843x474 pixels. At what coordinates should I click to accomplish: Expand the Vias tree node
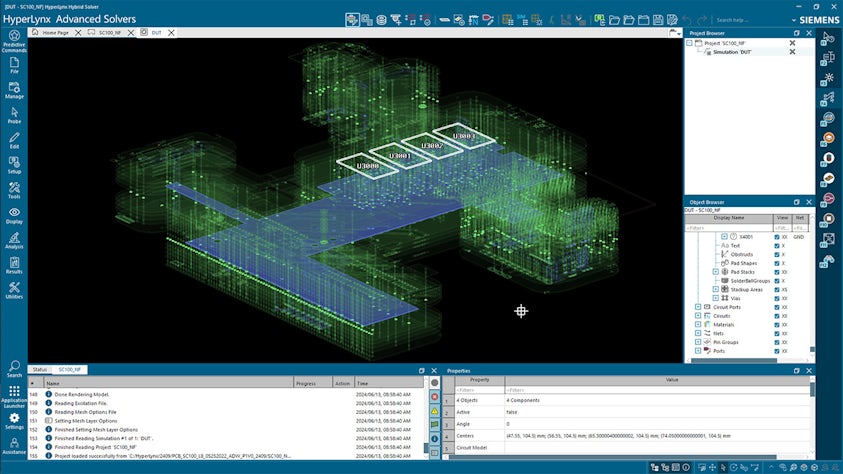(716, 298)
